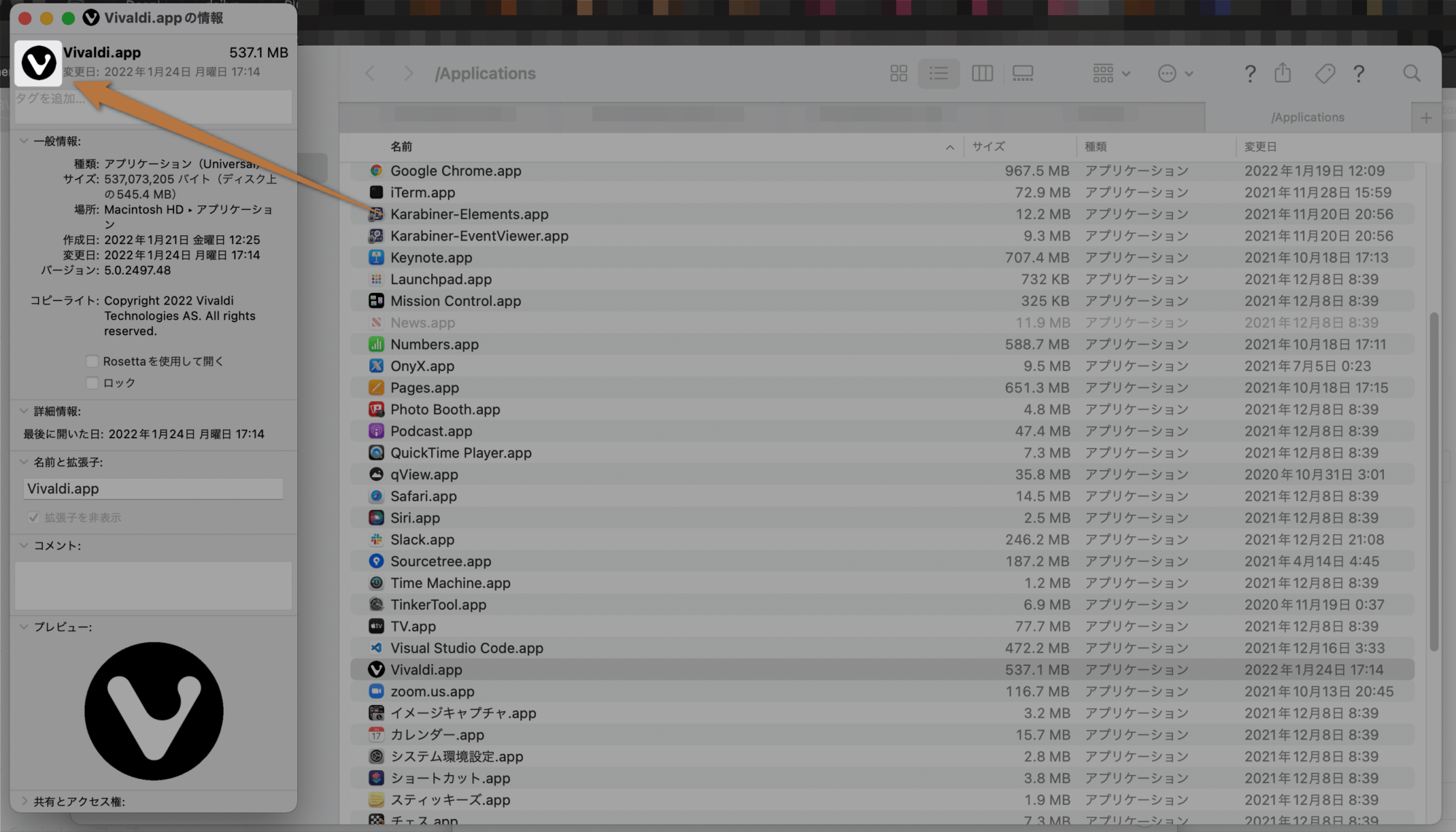Click the コメント text area
Viewport: 1456px width, 832px height.
pyautogui.click(x=153, y=585)
